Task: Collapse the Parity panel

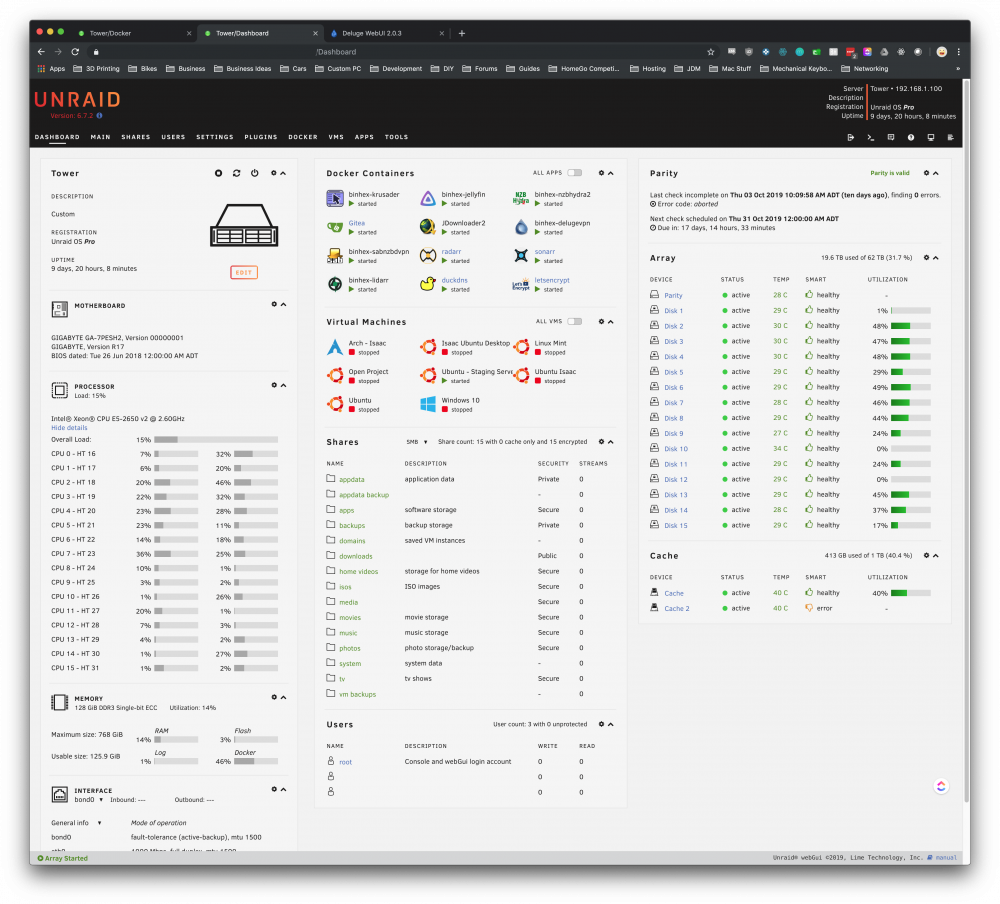Action: pyautogui.click(x=936, y=173)
